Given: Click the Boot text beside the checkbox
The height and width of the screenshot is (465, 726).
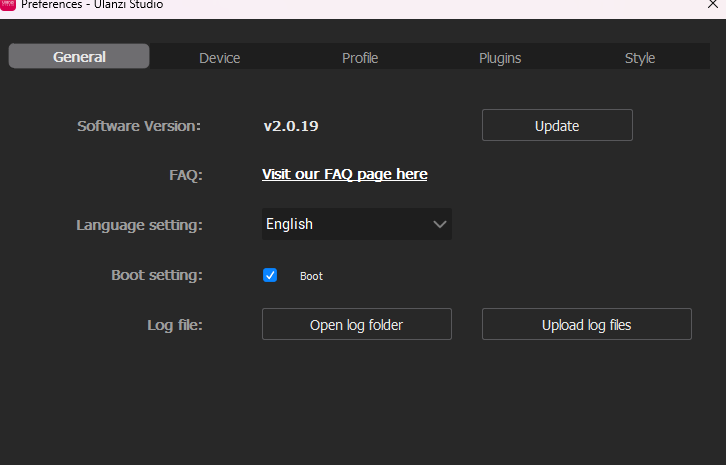Looking at the screenshot, I should pyautogui.click(x=311, y=276).
